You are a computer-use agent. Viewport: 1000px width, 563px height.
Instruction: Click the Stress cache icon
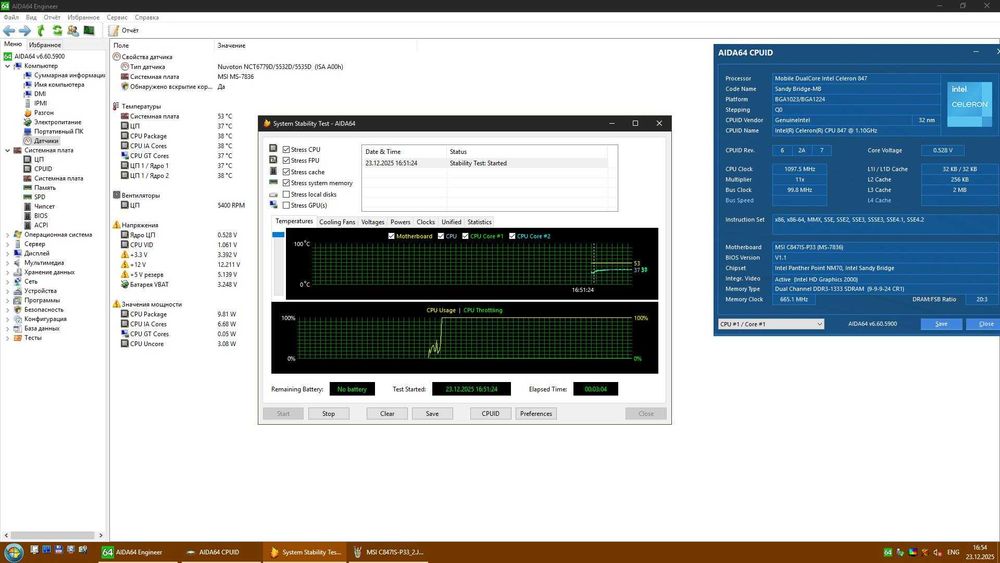coord(273,171)
